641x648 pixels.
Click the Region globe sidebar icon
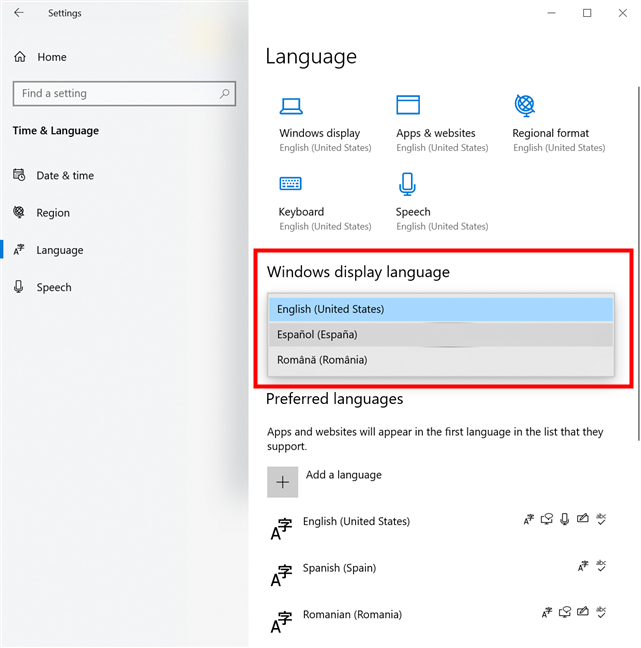click(x=19, y=212)
